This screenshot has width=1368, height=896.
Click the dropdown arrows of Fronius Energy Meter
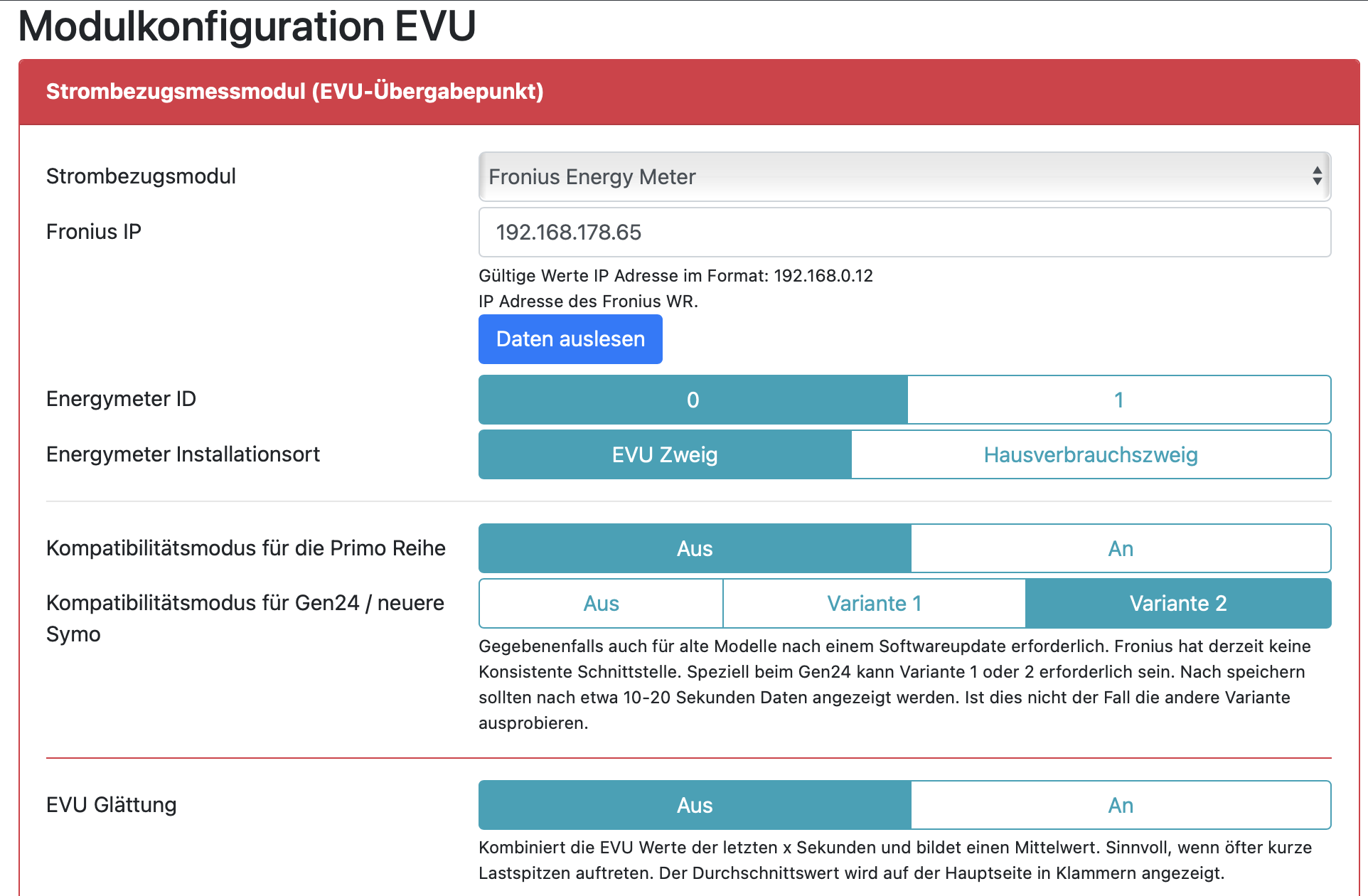coord(1317,176)
